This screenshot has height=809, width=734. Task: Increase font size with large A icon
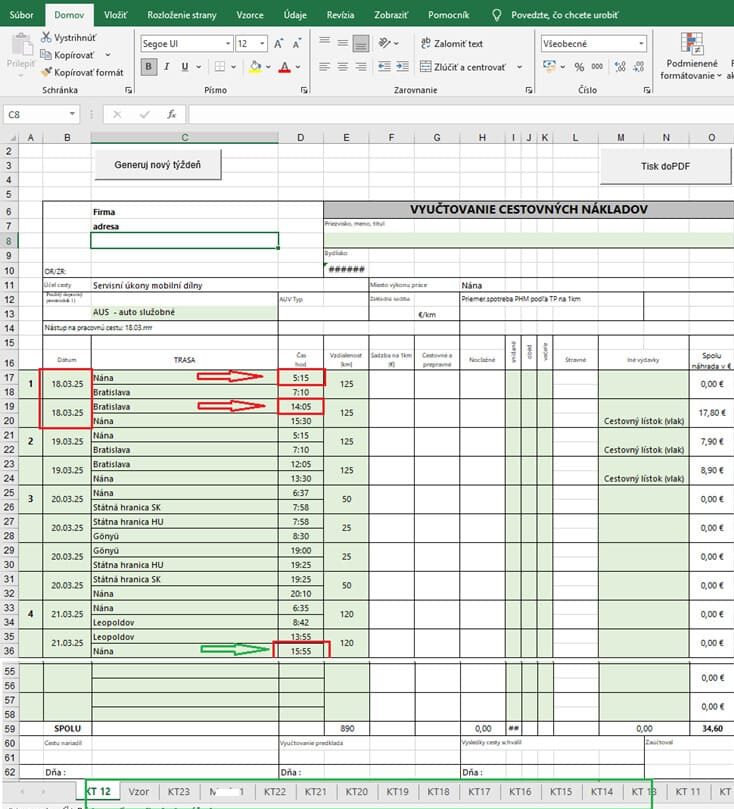[279, 44]
